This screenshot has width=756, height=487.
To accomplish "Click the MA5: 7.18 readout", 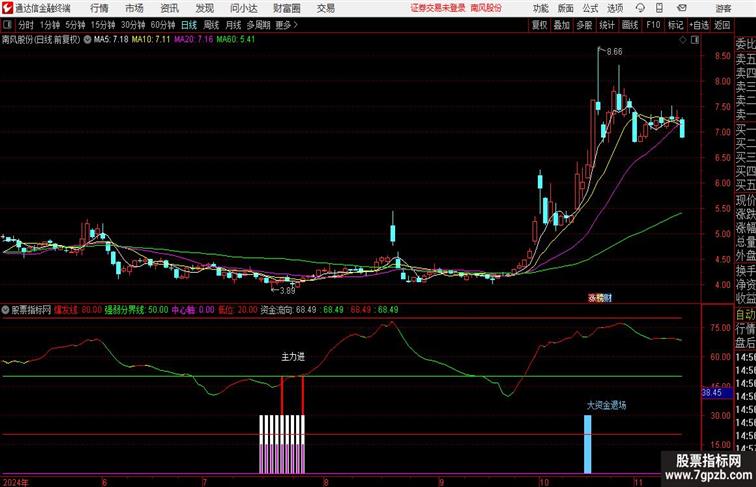I will tap(111, 40).
